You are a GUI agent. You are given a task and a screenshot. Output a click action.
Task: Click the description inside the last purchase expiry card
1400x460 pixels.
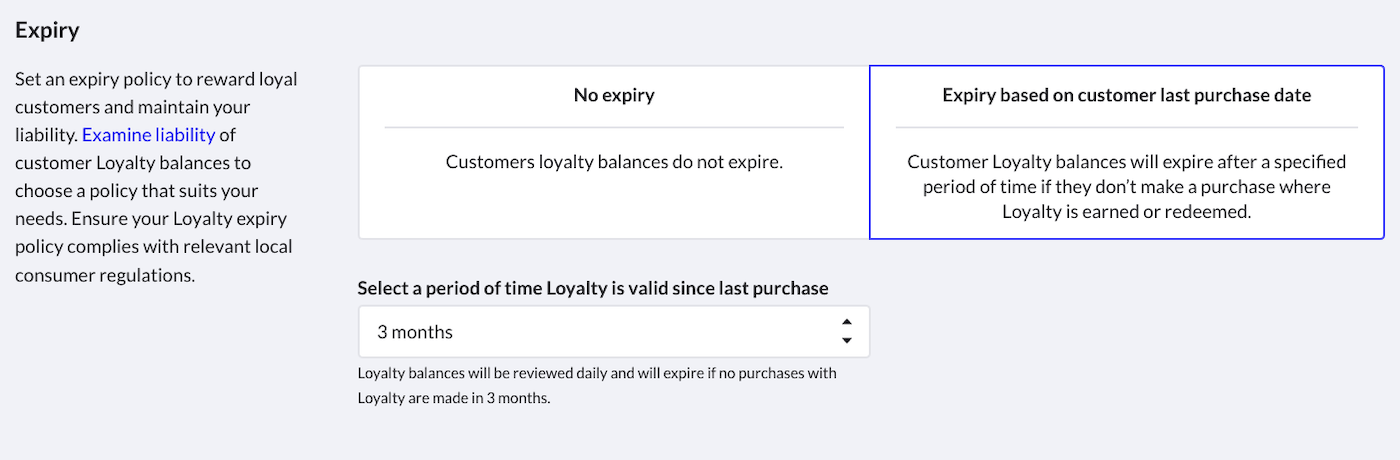tap(1126, 186)
